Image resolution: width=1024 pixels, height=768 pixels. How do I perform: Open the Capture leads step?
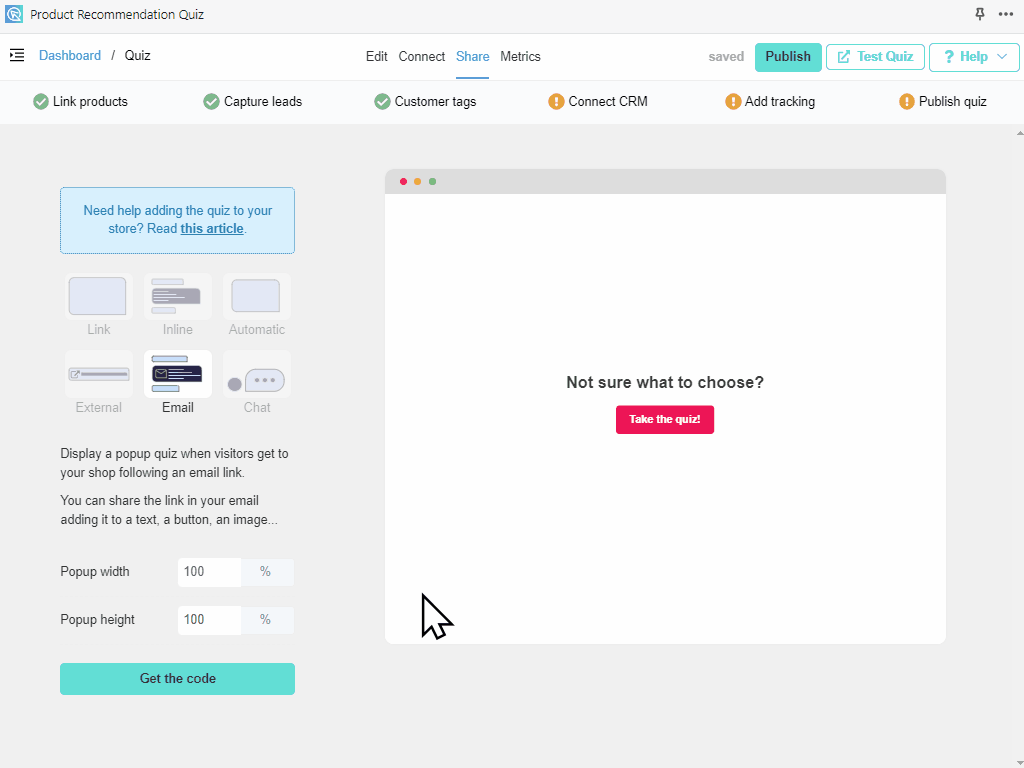tap(253, 101)
